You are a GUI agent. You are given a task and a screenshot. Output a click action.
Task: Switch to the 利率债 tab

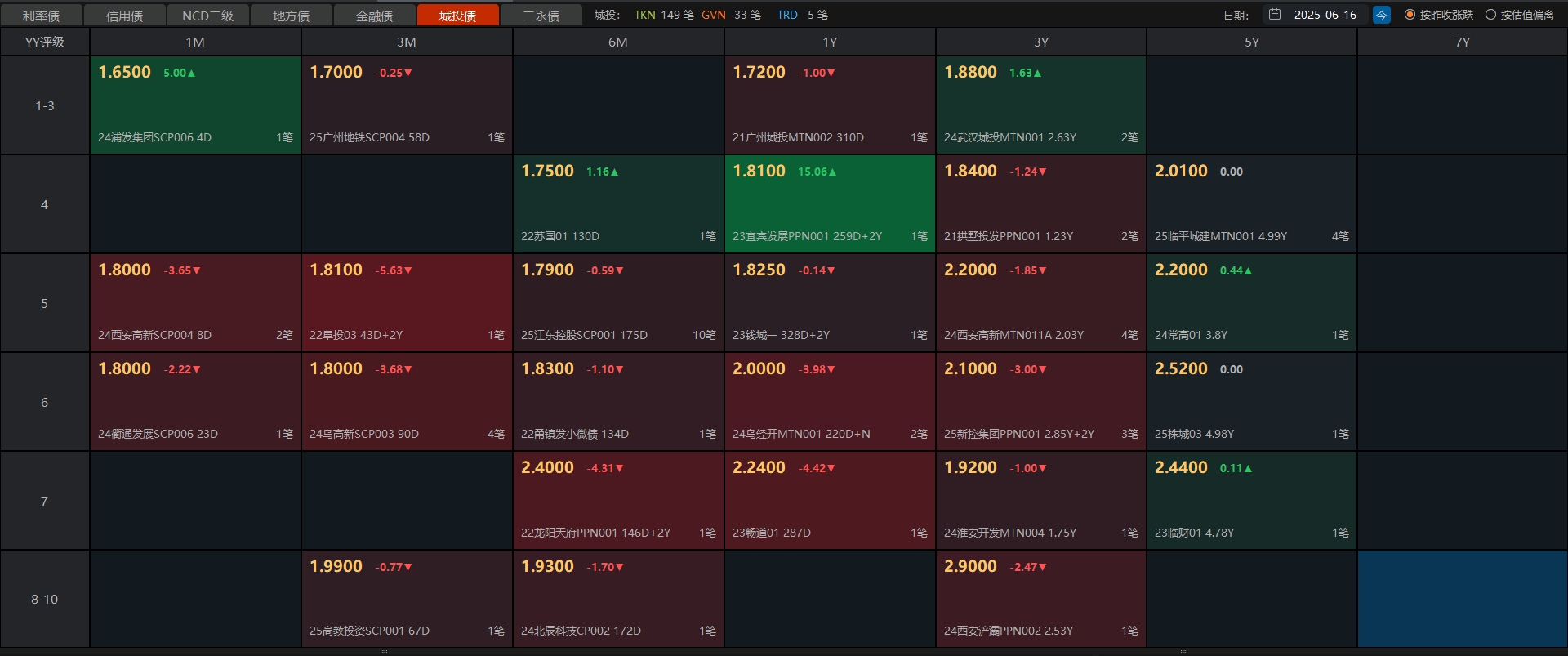pos(42,16)
